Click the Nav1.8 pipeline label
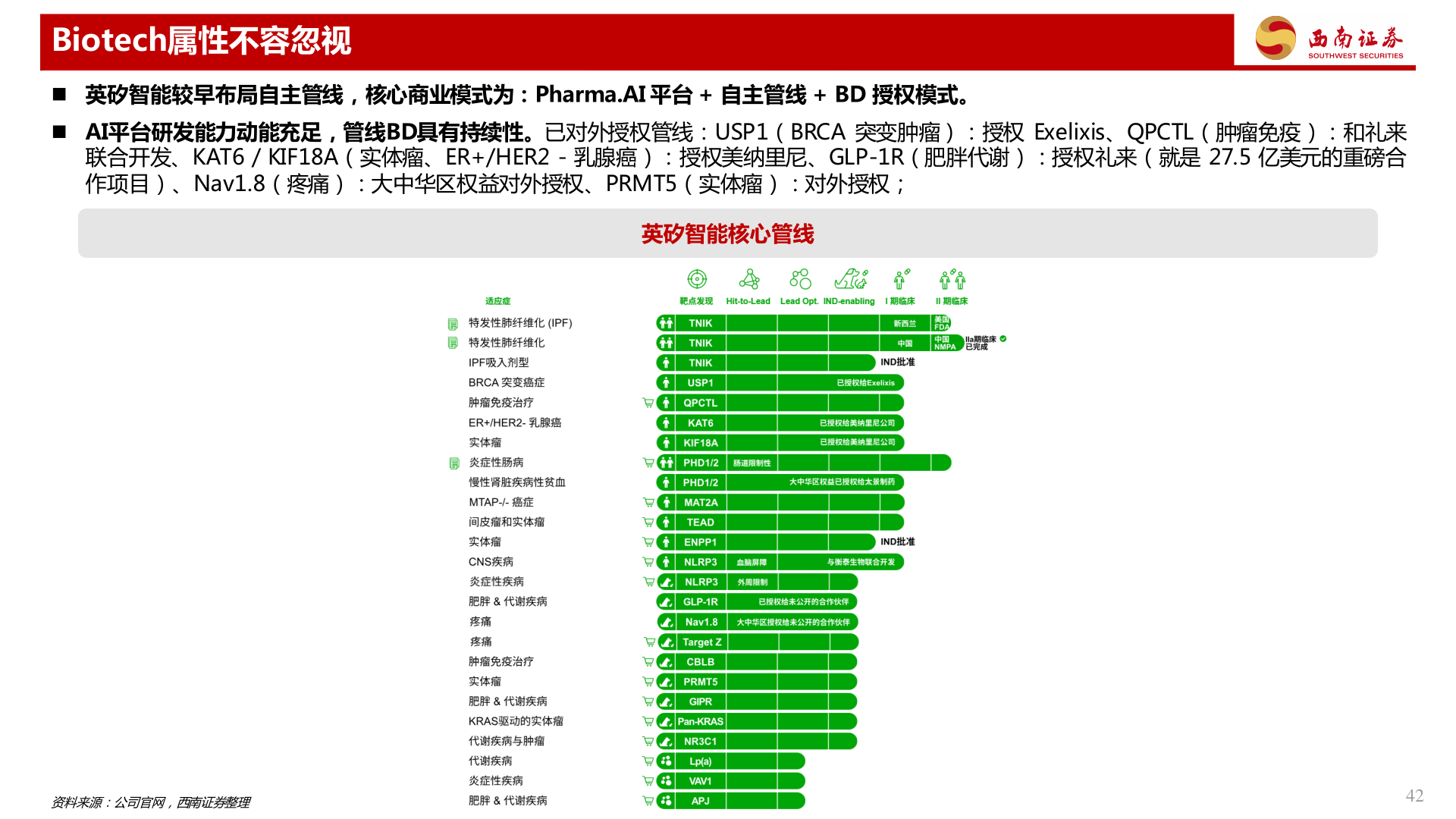1456x819 pixels. (x=701, y=622)
